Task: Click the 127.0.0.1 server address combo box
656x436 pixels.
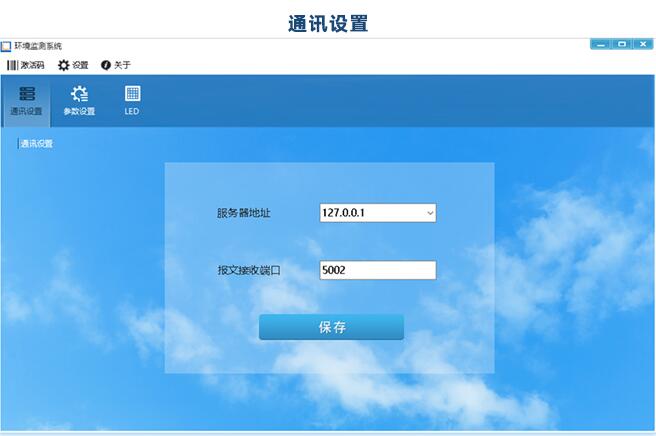Action: pyautogui.click(x=370, y=213)
